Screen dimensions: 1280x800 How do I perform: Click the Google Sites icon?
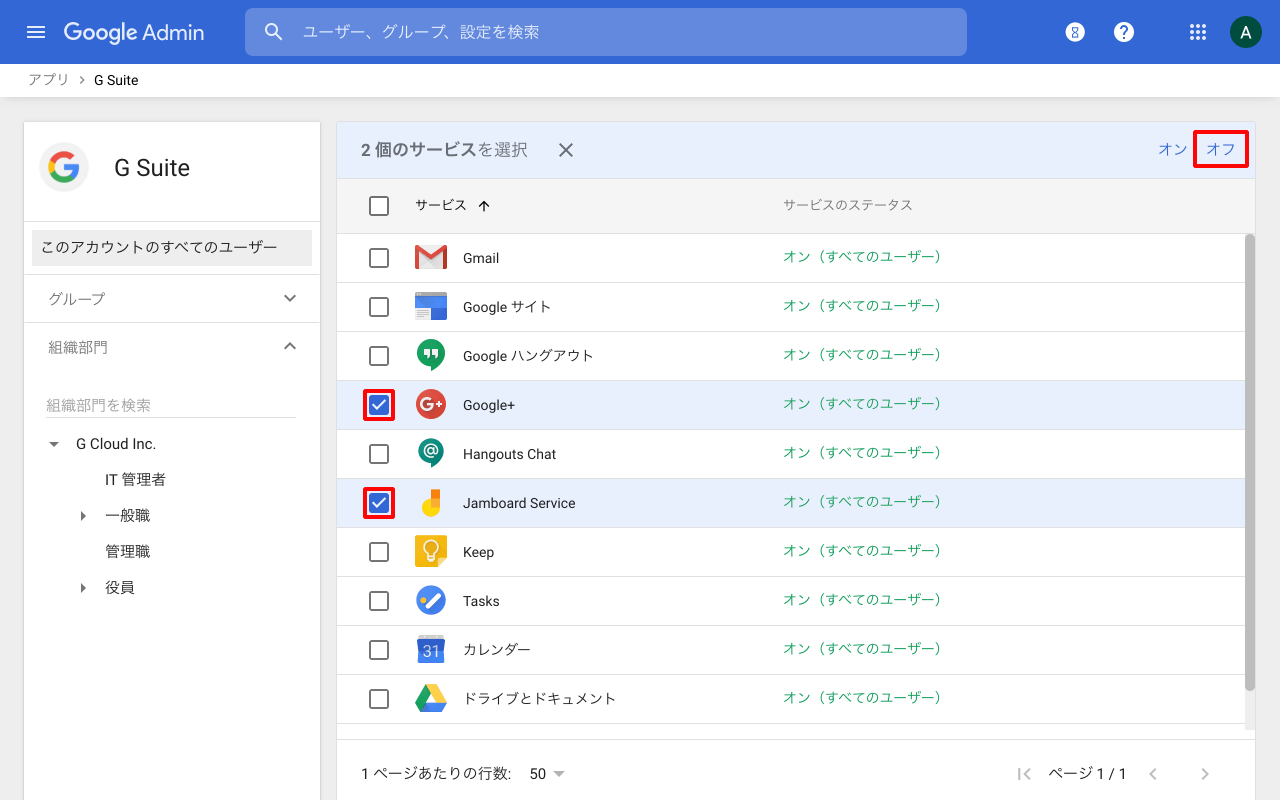[431, 307]
